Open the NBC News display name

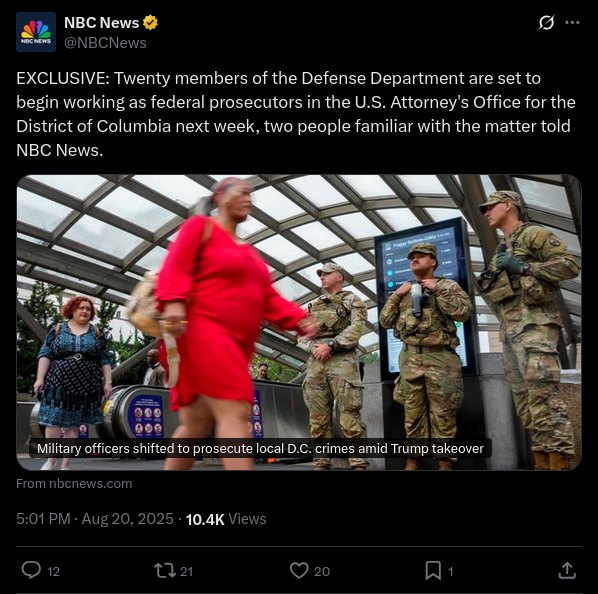point(101,23)
